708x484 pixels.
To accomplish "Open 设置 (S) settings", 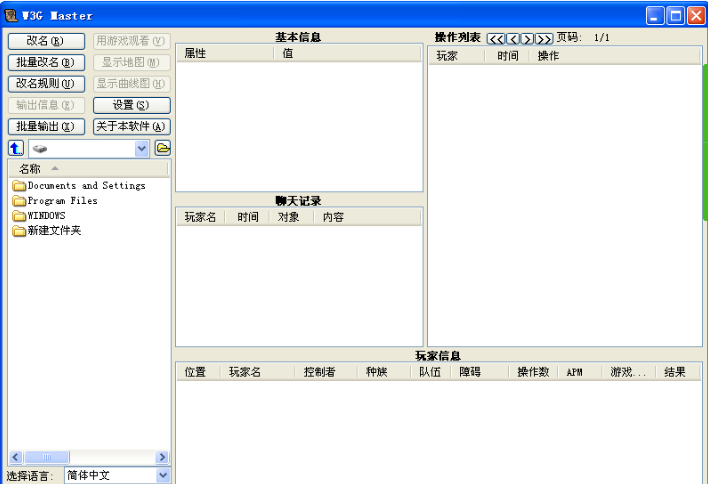I will tap(131, 105).
